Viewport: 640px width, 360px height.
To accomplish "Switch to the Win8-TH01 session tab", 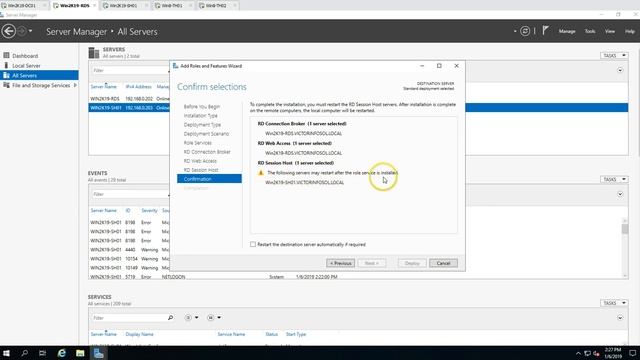I will click(x=172, y=6).
